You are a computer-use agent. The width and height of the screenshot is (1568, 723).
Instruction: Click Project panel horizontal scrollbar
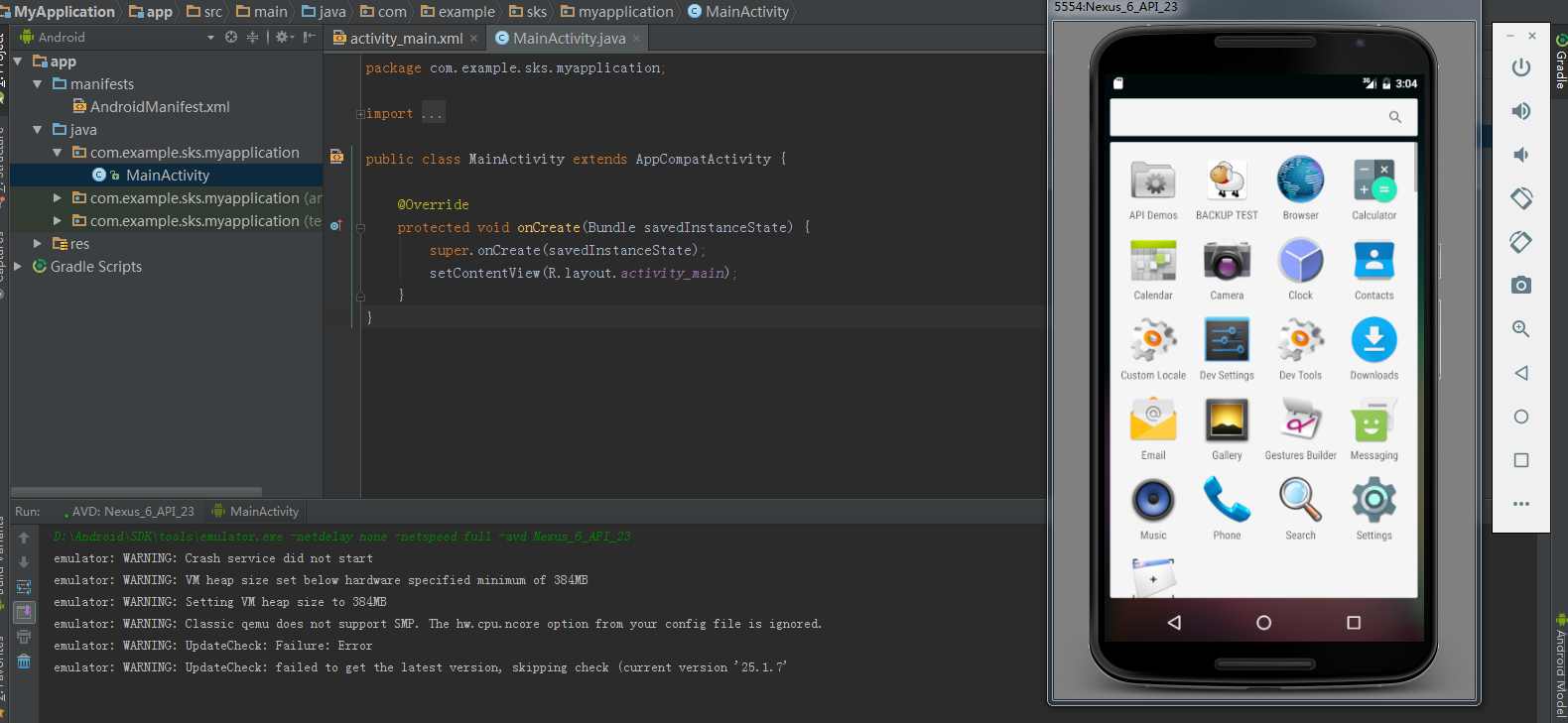click(136, 491)
